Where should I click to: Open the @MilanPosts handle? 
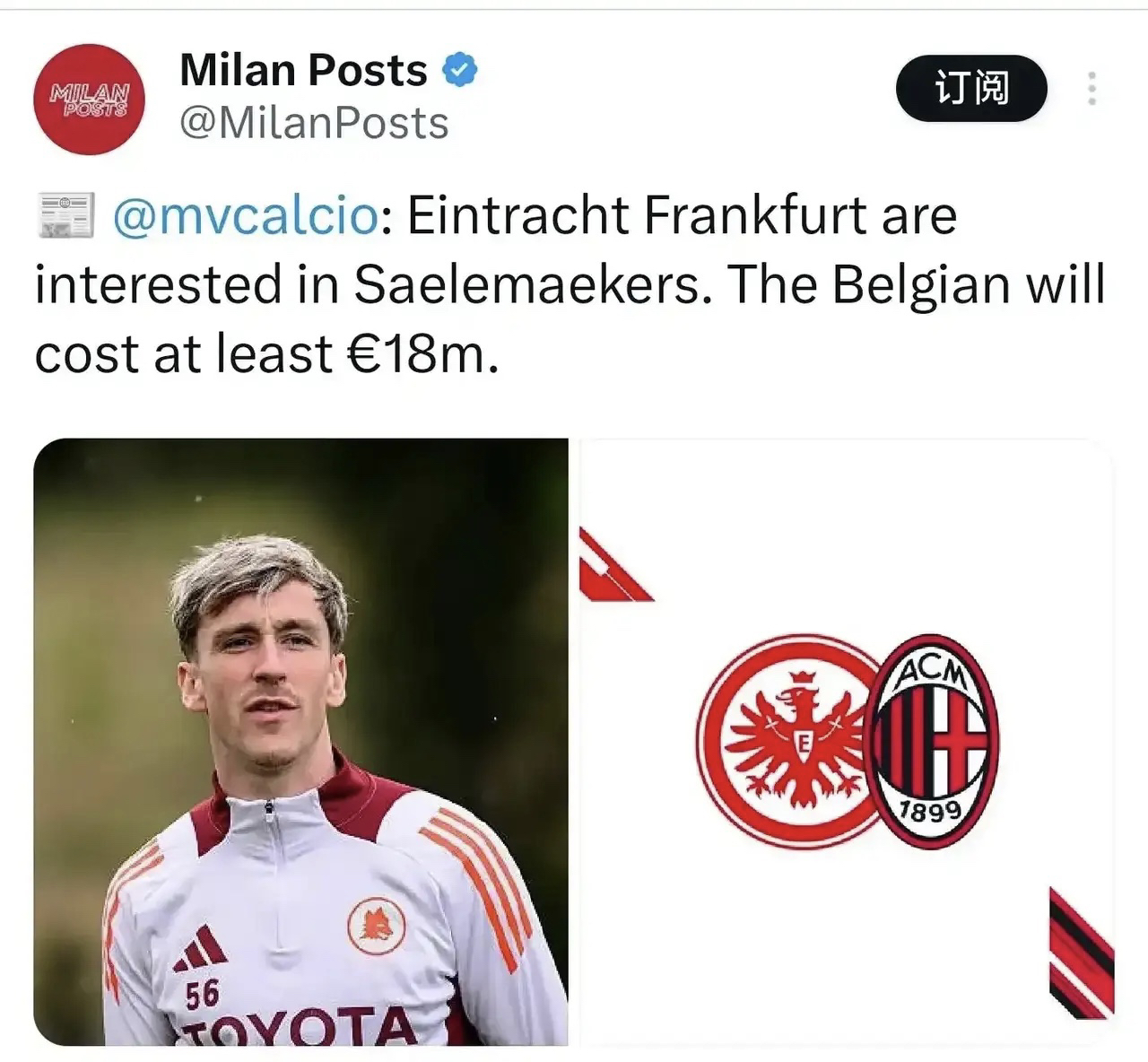pyautogui.click(x=314, y=123)
